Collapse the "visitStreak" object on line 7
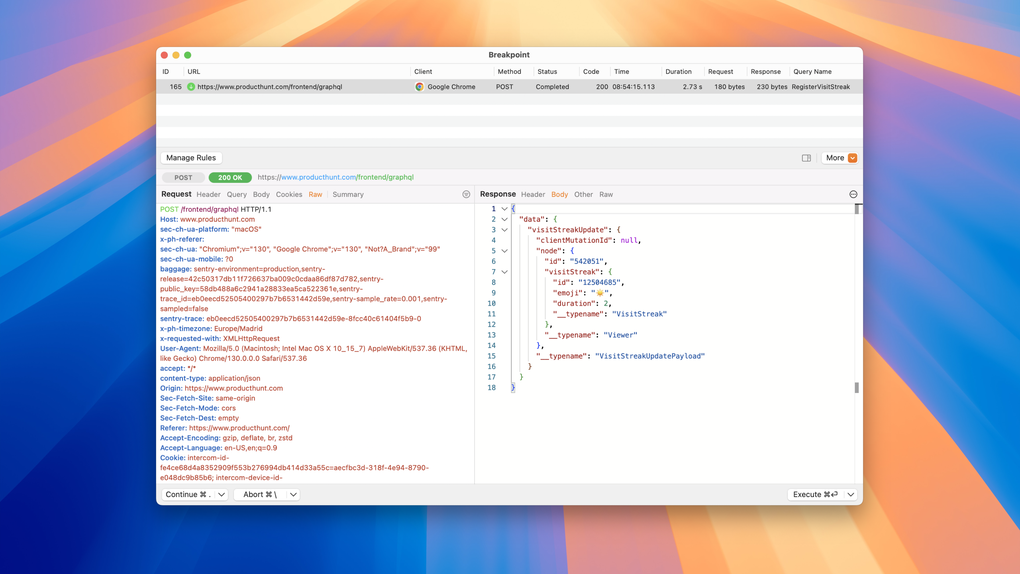1020x574 pixels. click(x=504, y=272)
